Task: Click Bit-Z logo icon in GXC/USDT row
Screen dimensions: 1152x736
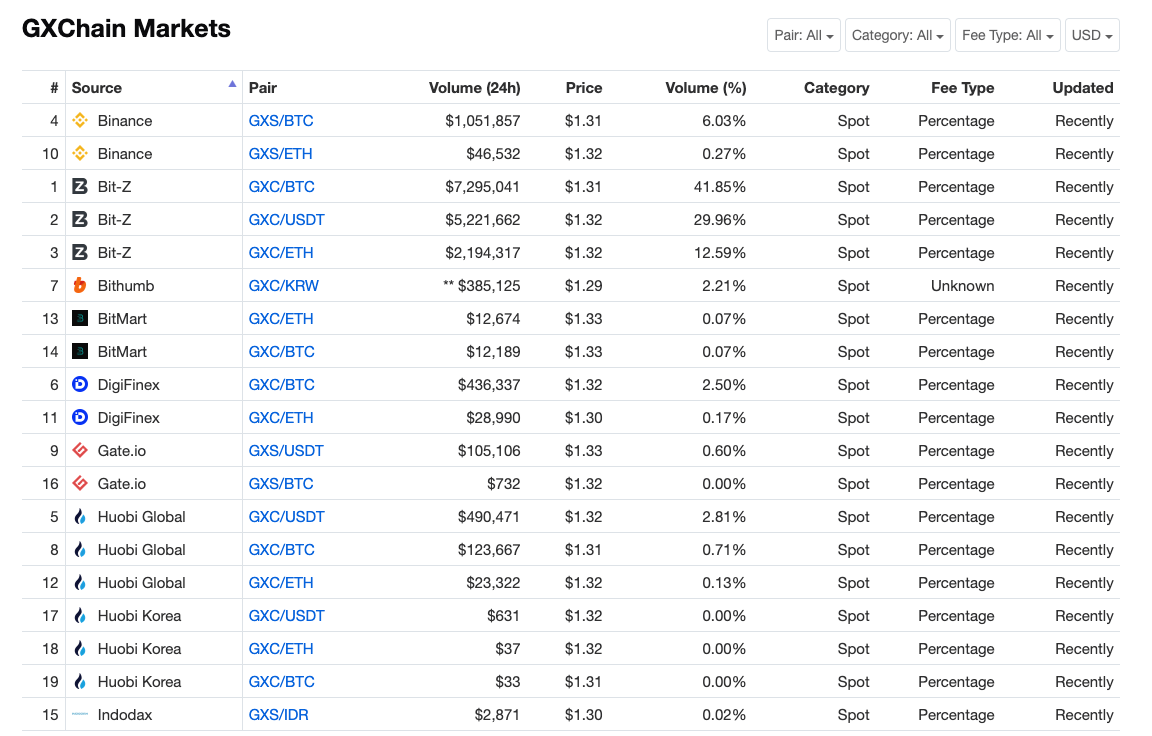Action: [x=80, y=220]
